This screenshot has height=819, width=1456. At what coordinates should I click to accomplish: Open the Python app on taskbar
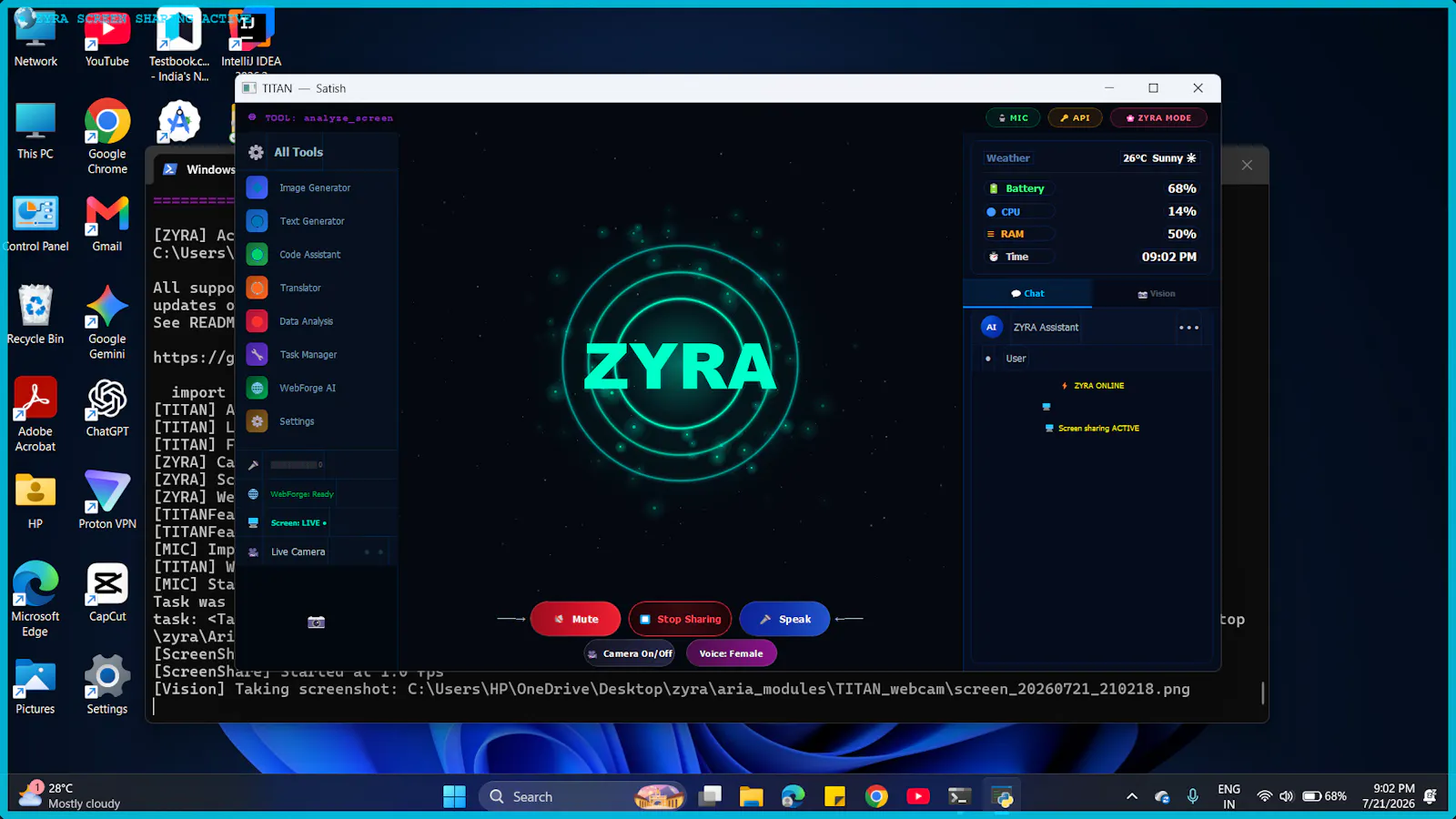click(1002, 796)
